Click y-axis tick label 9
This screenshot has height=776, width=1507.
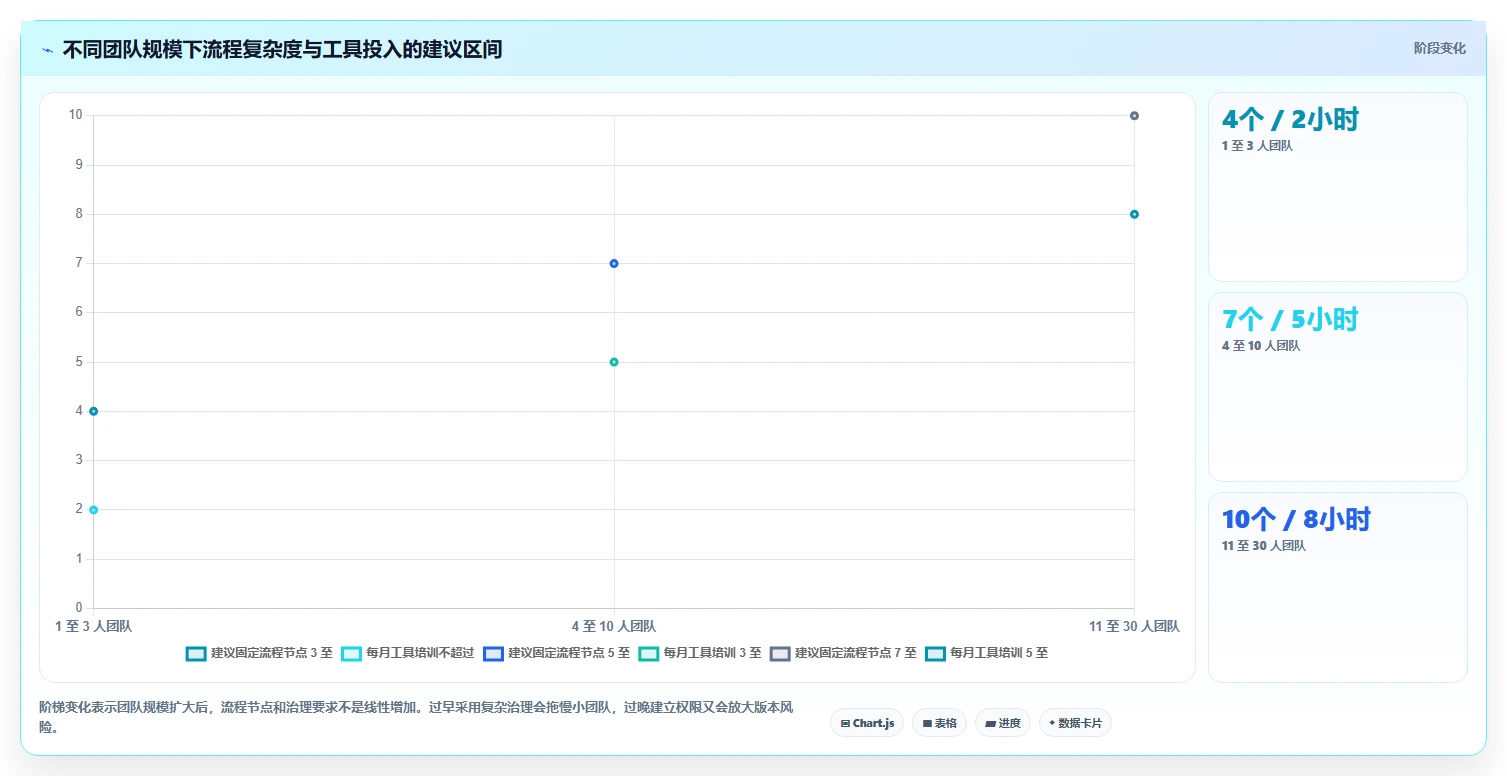(79, 165)
